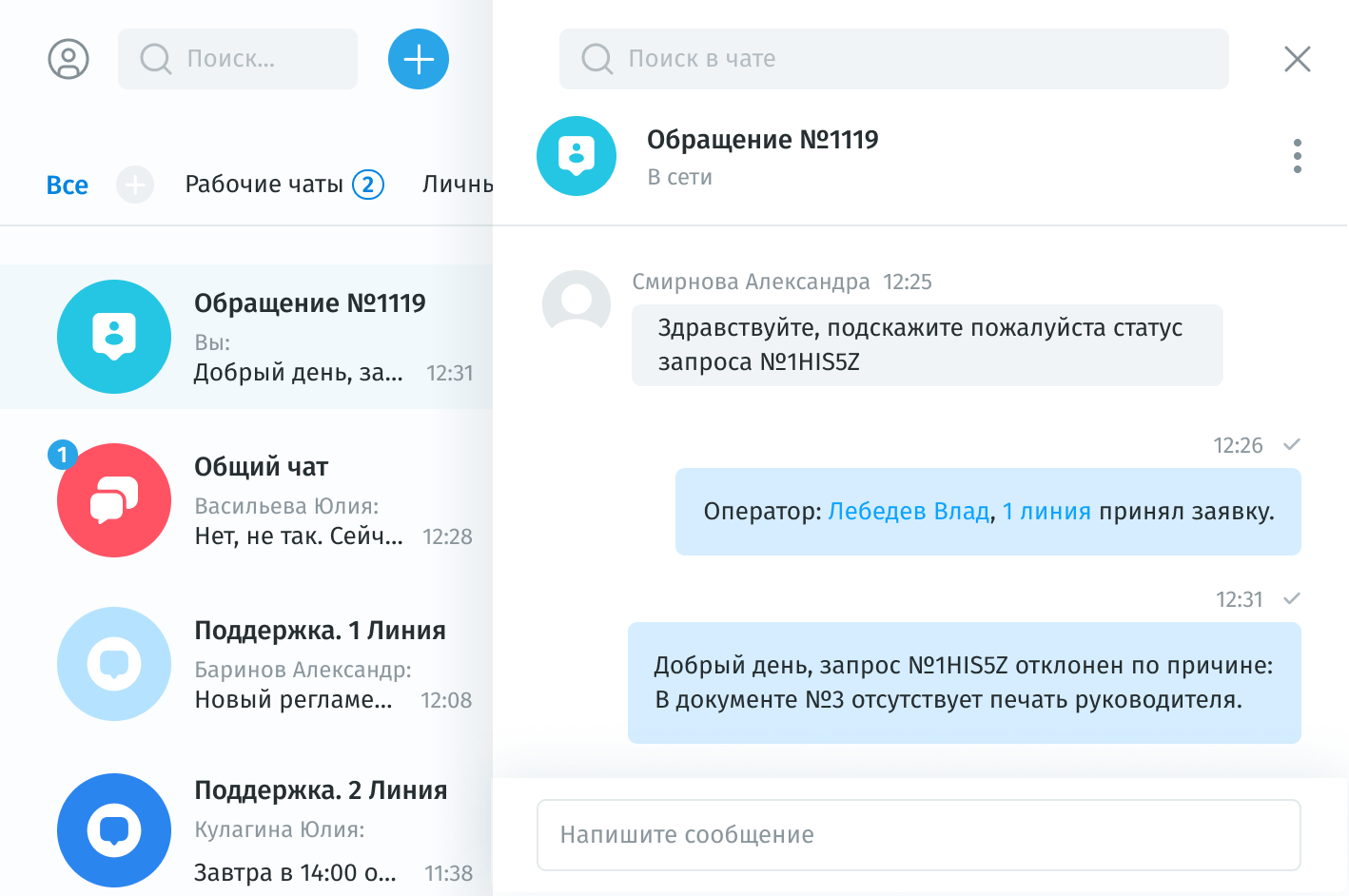
Task: Click the Напишите сообщение input field
Action: point(919,835)
